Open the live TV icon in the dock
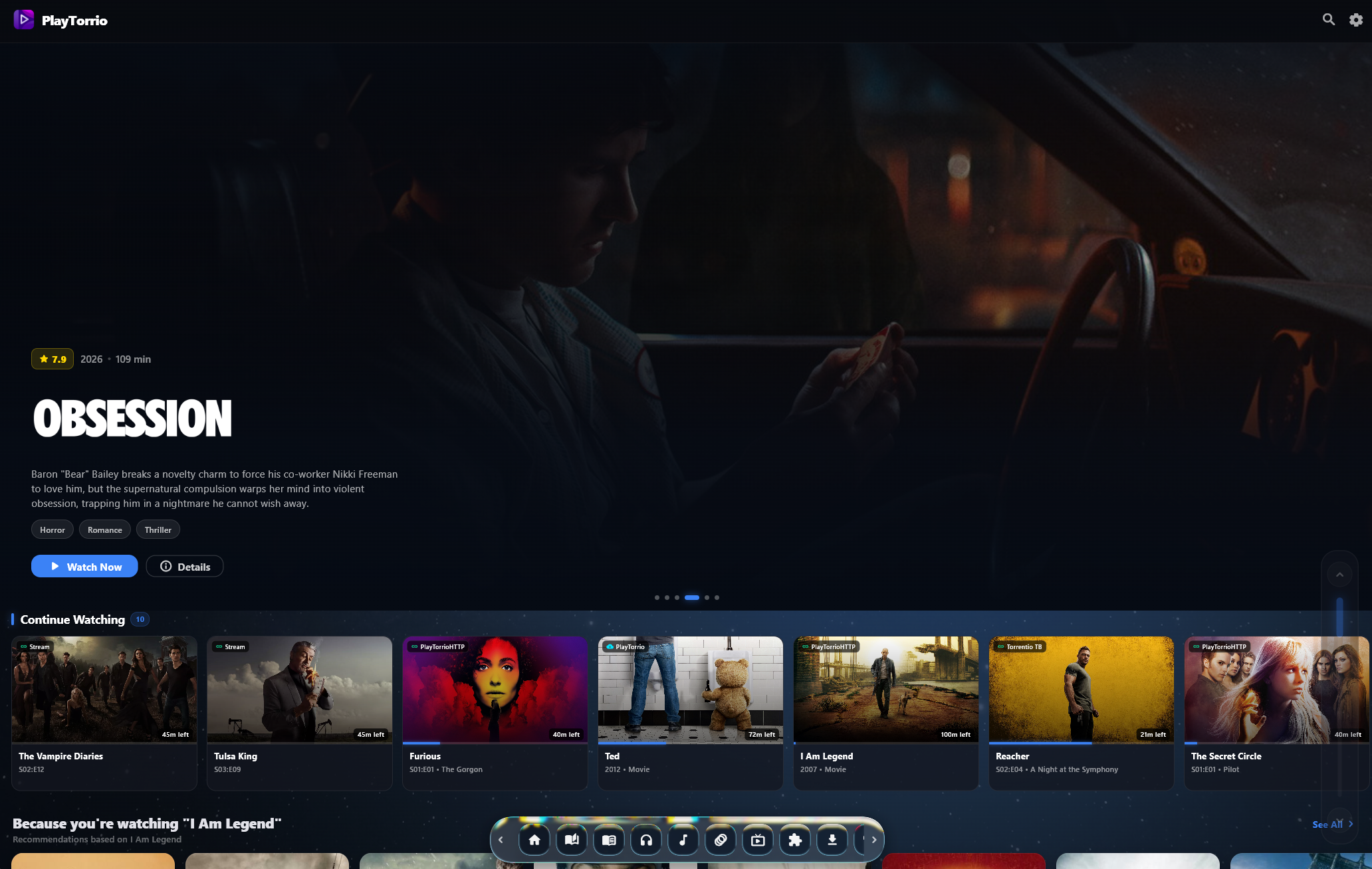Image resolution: width=1372 pixels, height=869 pixels. [x=758, y=840]
